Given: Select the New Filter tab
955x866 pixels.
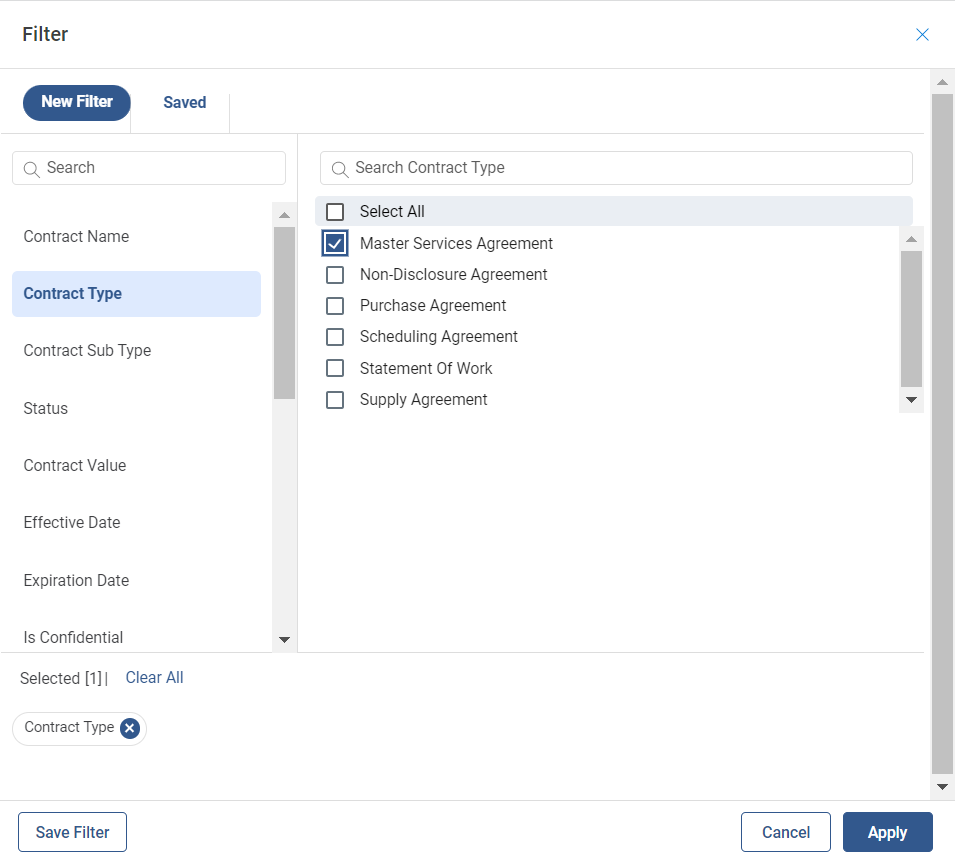Looking at the screenshot, I should (77, 102).
